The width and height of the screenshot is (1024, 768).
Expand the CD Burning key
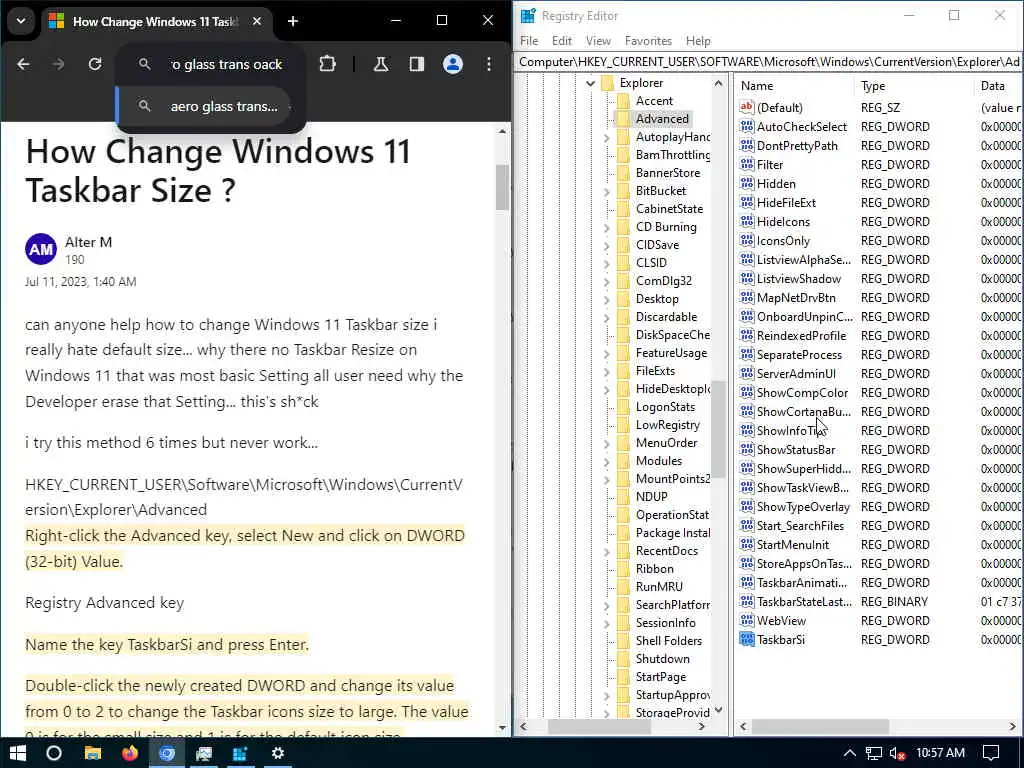click(x=607, y=227)
